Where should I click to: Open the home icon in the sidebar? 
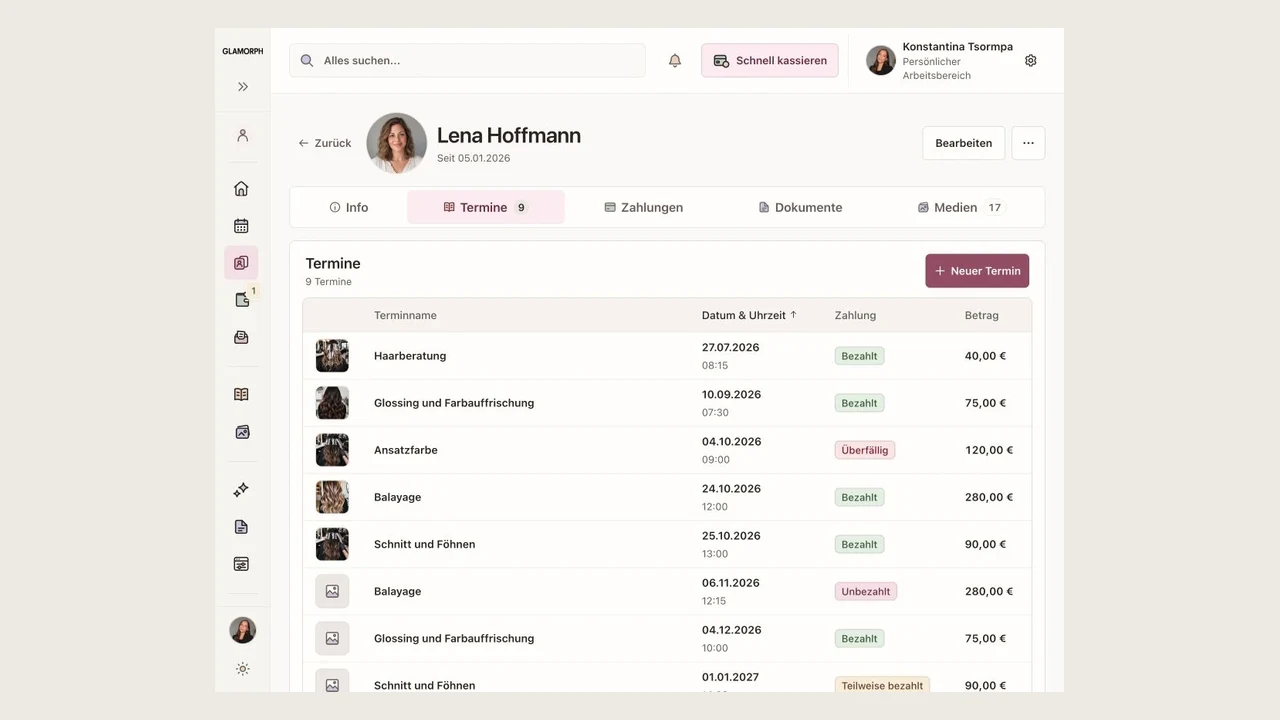241,188
